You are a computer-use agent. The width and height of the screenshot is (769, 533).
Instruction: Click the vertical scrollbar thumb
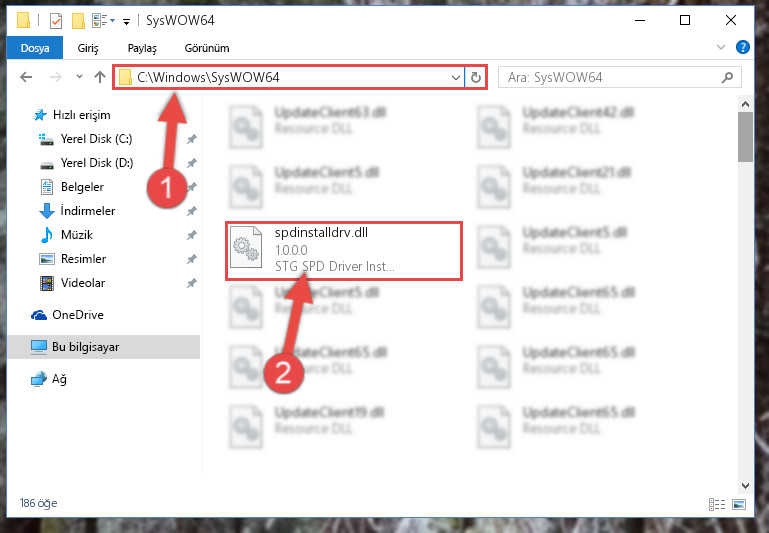click(745, 137)
